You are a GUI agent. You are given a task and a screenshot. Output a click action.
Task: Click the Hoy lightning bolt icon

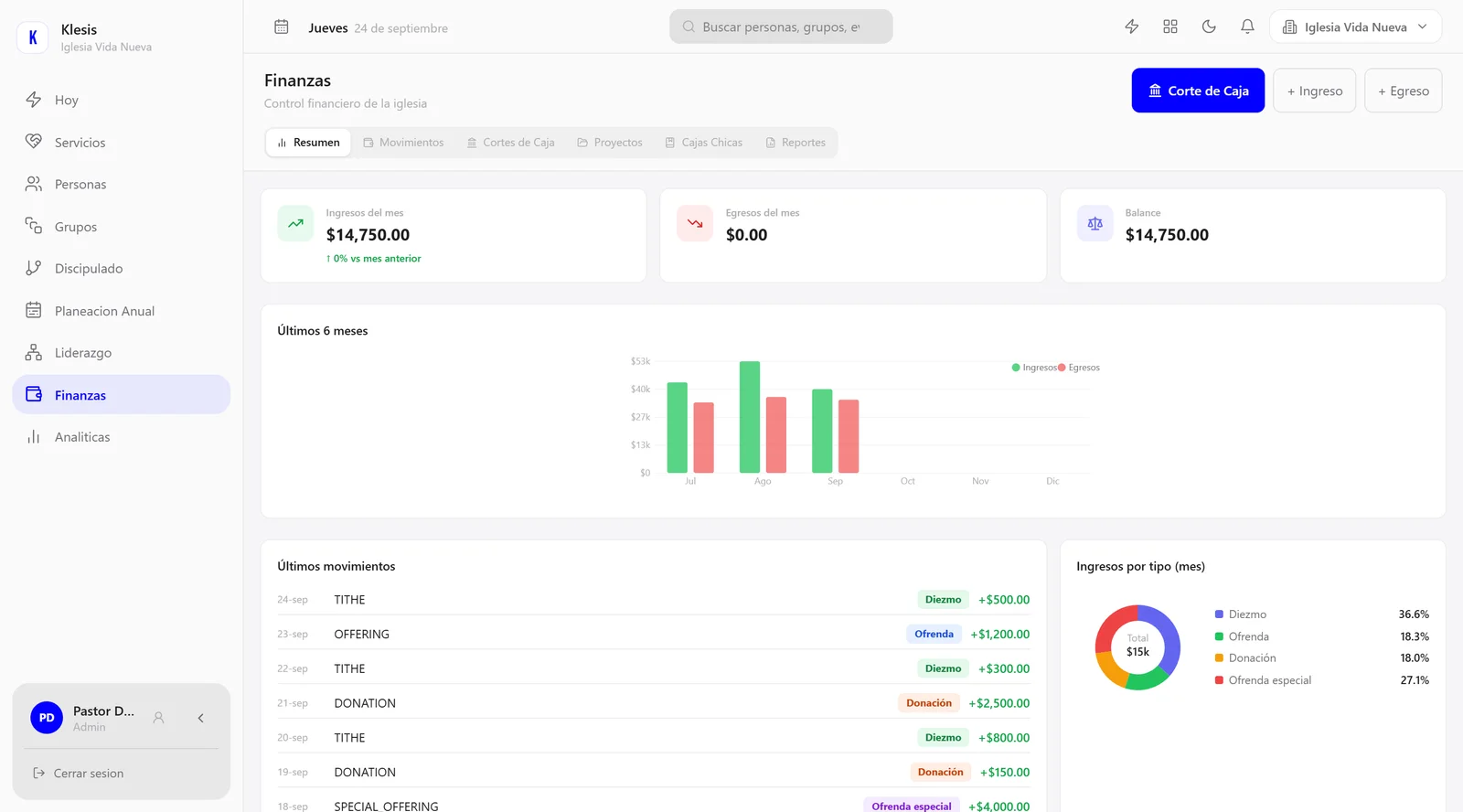tap(34, 100)
